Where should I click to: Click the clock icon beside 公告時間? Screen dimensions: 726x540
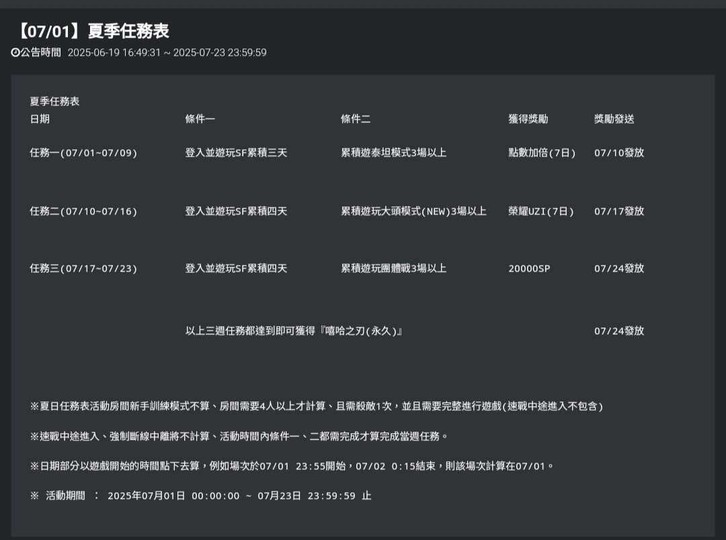point(15,52)
